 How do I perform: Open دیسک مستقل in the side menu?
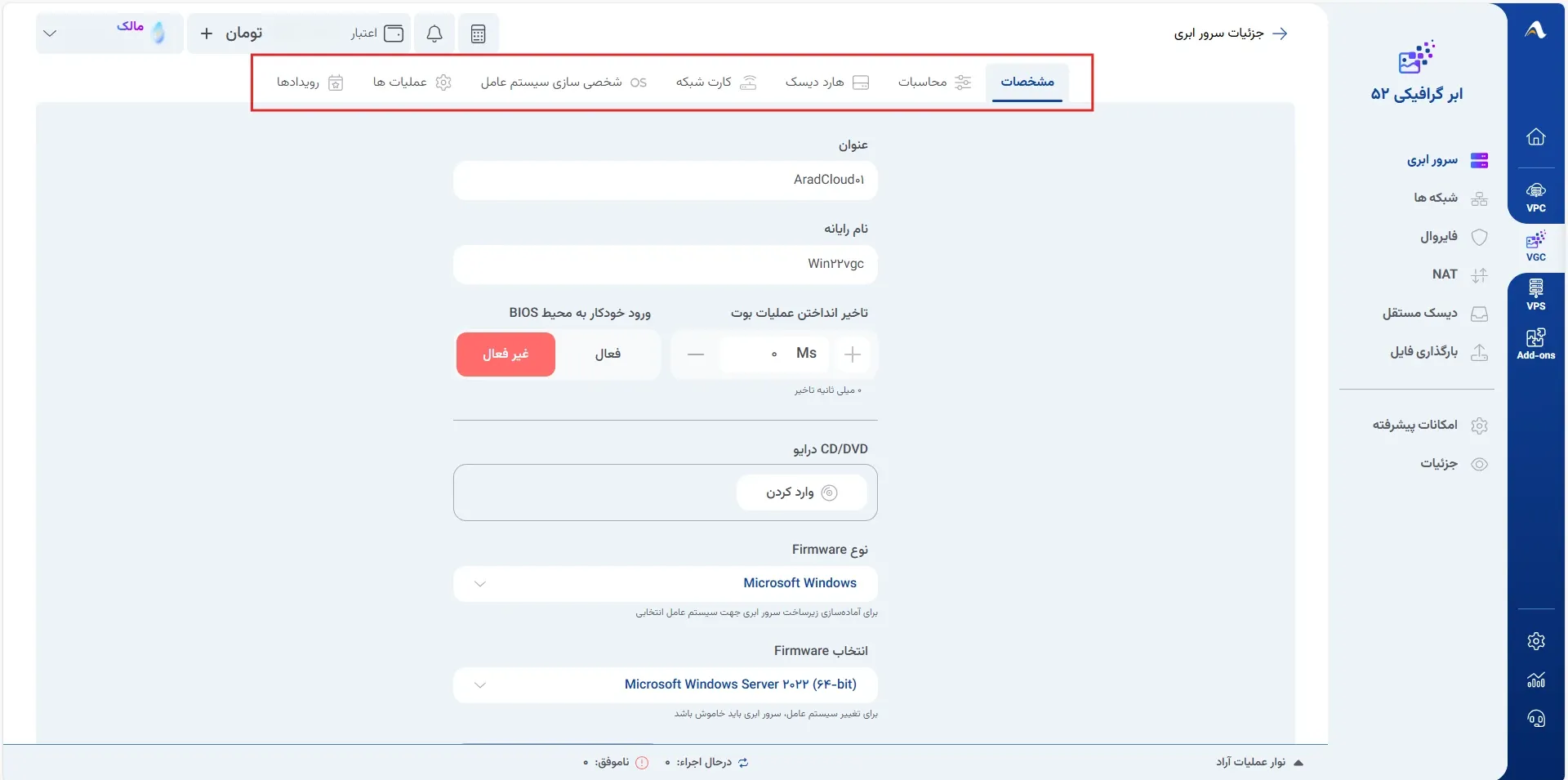coord(1435,314)
